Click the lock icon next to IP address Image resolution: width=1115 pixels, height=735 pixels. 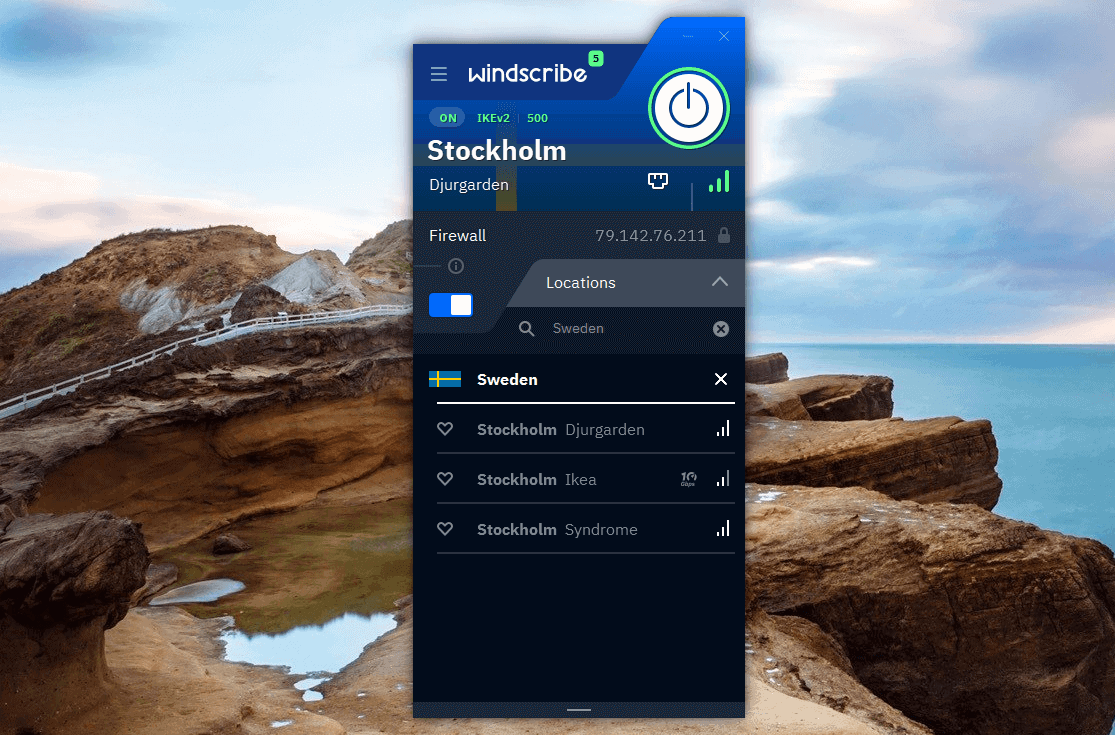tap(724, 235)
